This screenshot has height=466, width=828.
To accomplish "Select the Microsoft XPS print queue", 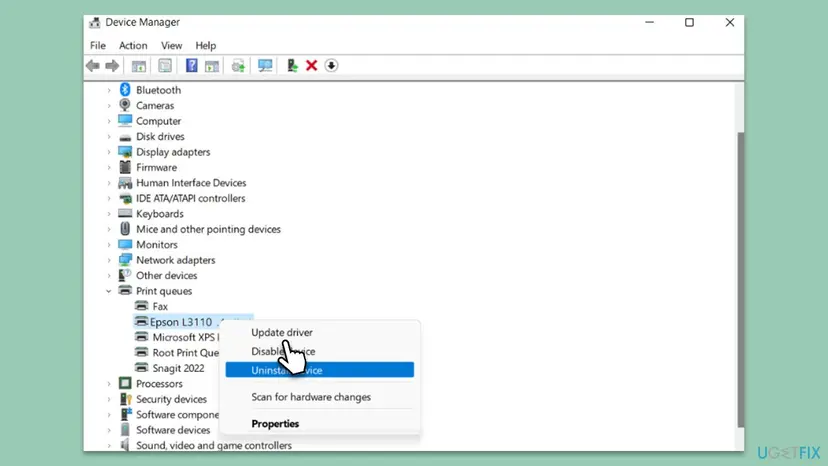I will pyautogui.click(x=185, y=337).
